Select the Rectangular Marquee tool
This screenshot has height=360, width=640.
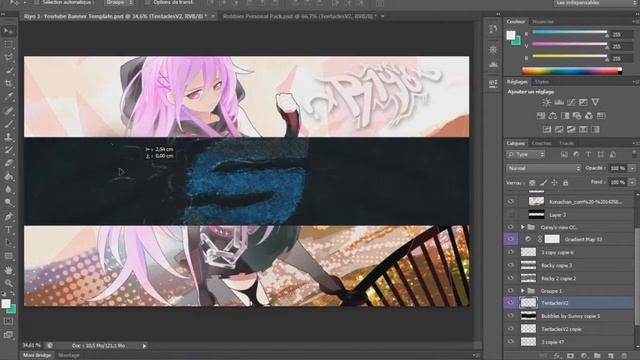click(8, 44)
